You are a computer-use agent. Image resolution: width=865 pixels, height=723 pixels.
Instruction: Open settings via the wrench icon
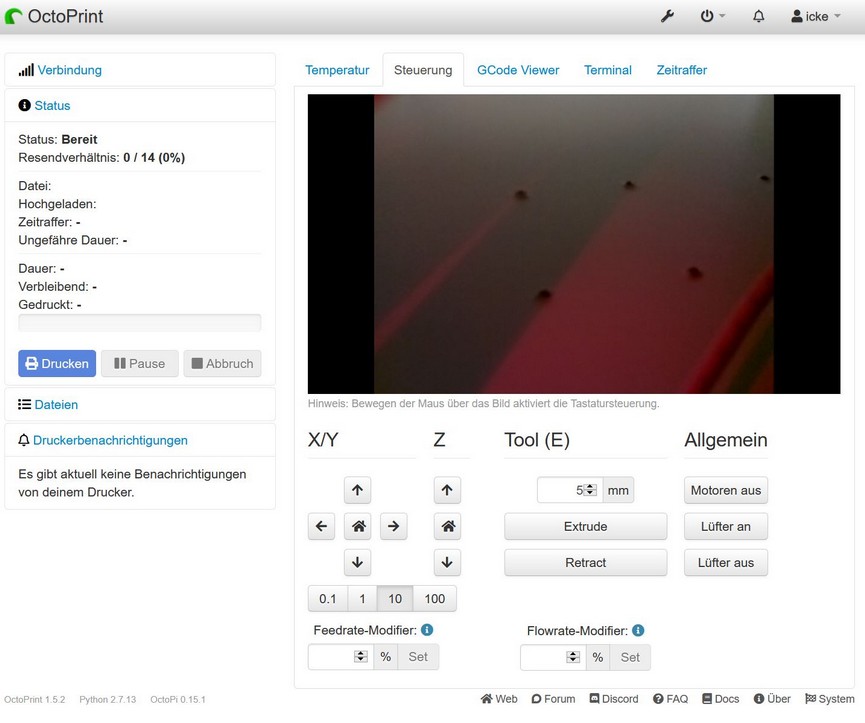(x=667, y=17)
